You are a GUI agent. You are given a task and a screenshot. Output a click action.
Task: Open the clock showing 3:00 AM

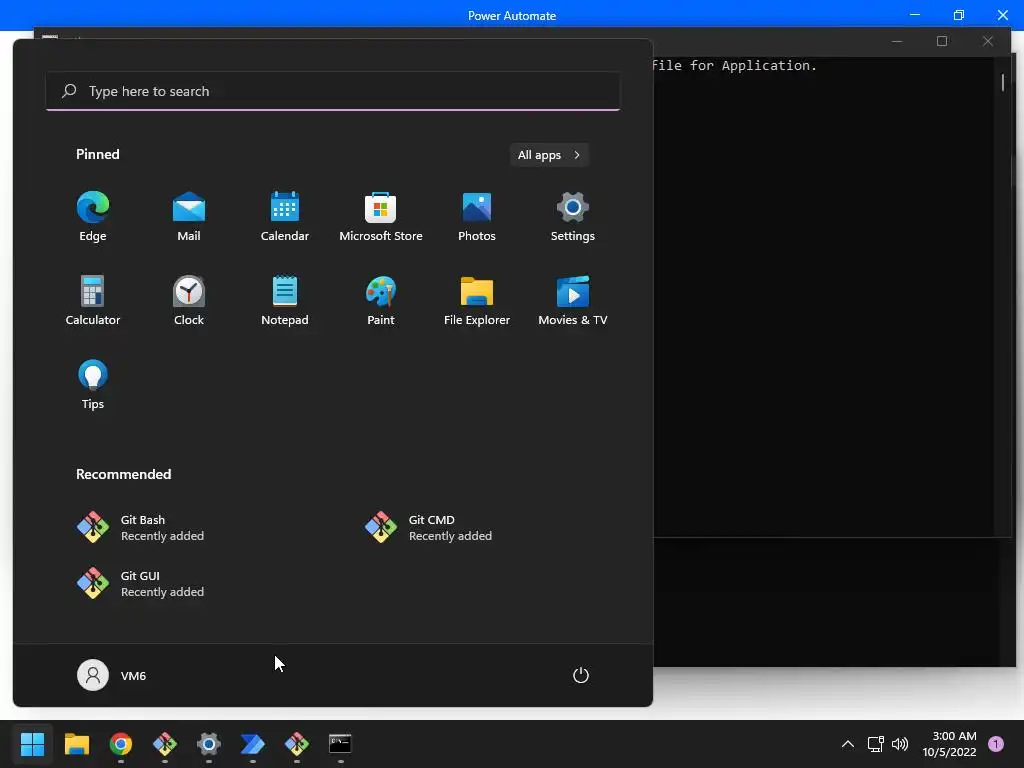click(x=949, y=744)
